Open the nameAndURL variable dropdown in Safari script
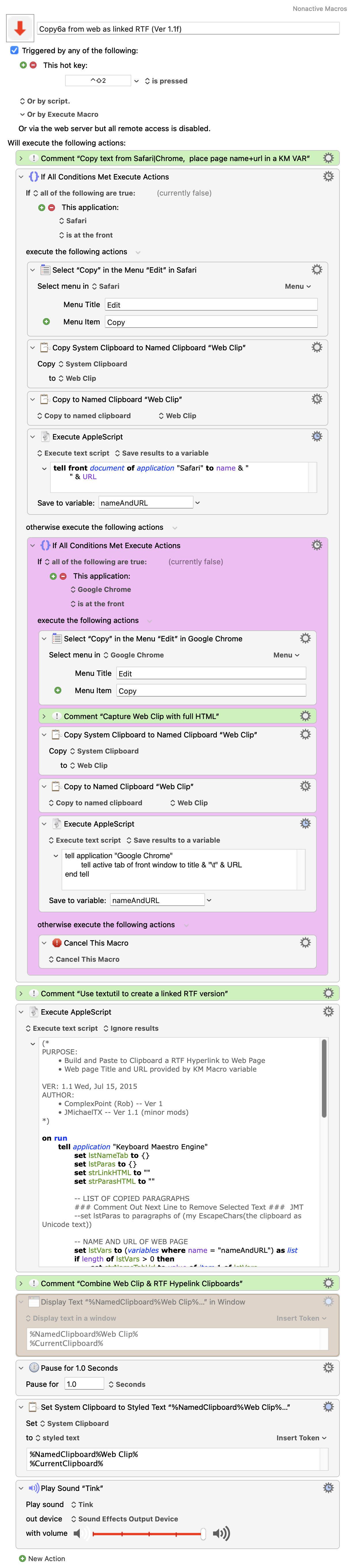The width and height of the screenshot is (353, 1568). 198,503
